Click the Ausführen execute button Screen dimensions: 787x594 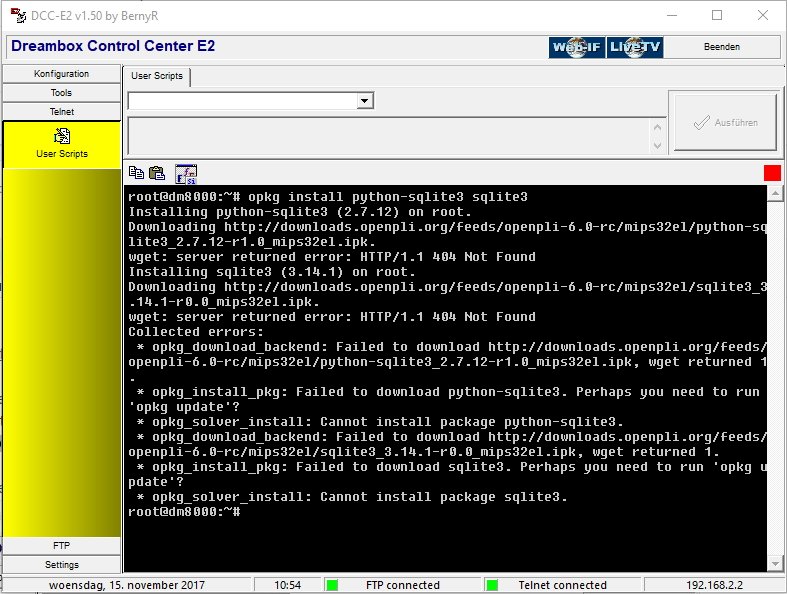pos(725,123)
